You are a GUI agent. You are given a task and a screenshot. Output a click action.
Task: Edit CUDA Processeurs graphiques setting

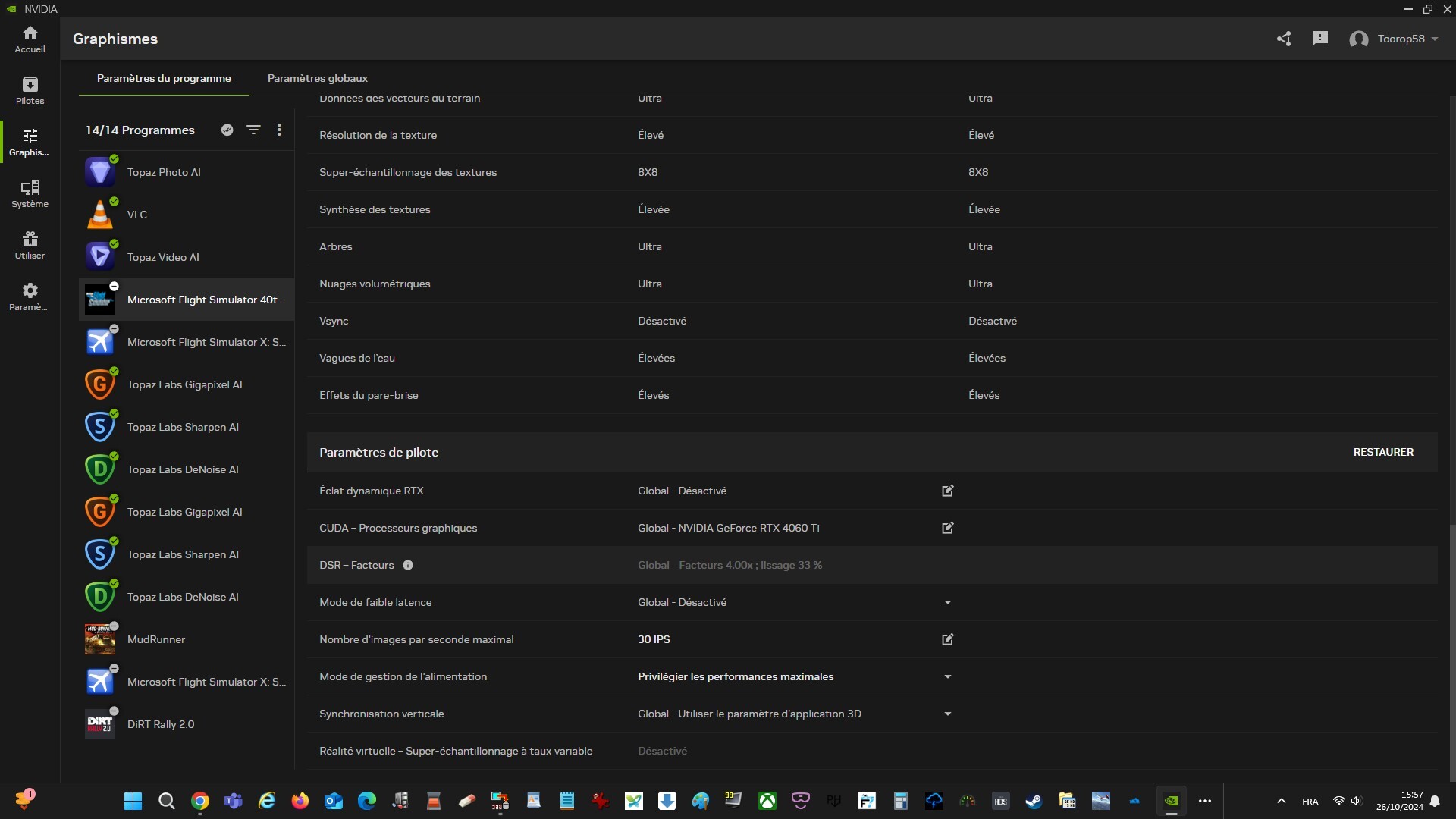coord(947,528)
